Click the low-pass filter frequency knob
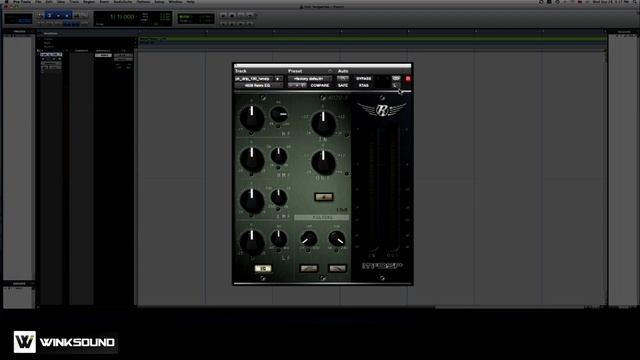The height and width of the screenshot is (360, 640). (337, 238)
